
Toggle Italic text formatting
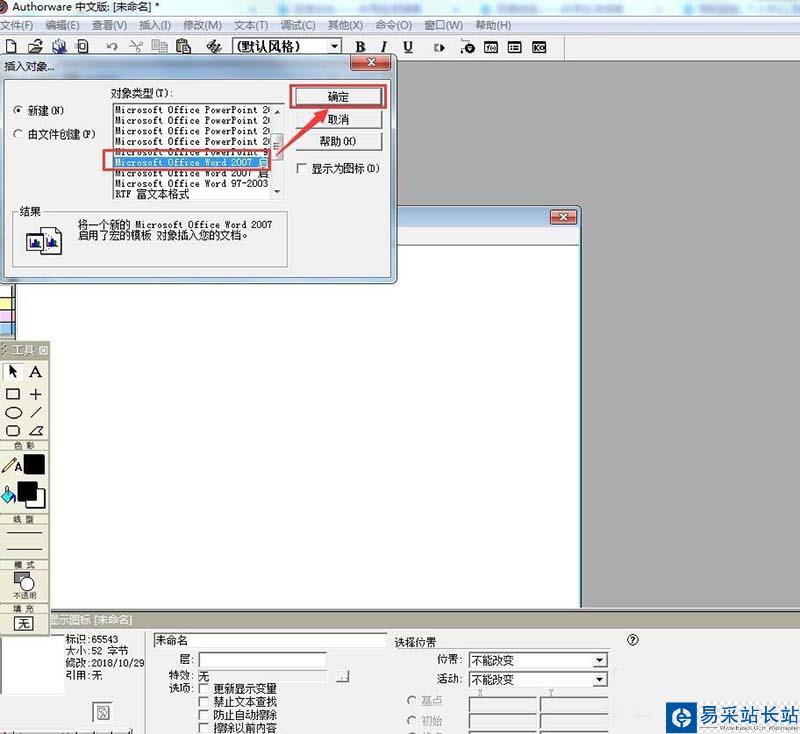point(384,47)
